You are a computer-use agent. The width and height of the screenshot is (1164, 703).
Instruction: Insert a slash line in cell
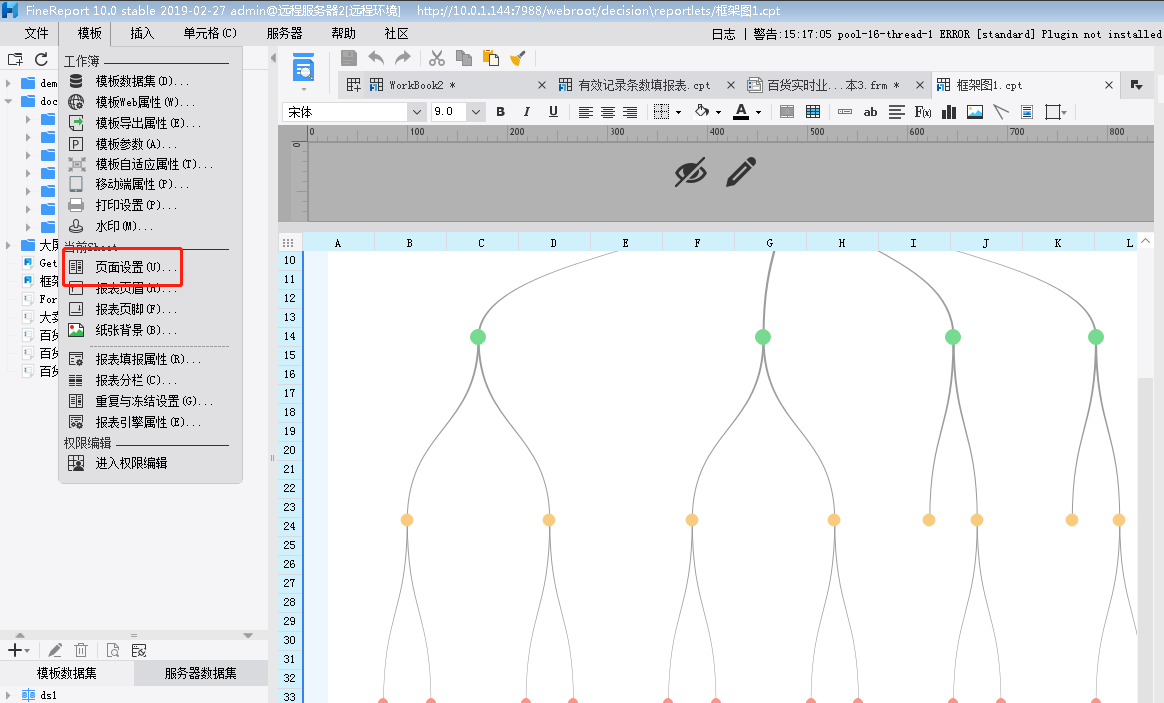pyautogui.click(x=1001, y=112)
